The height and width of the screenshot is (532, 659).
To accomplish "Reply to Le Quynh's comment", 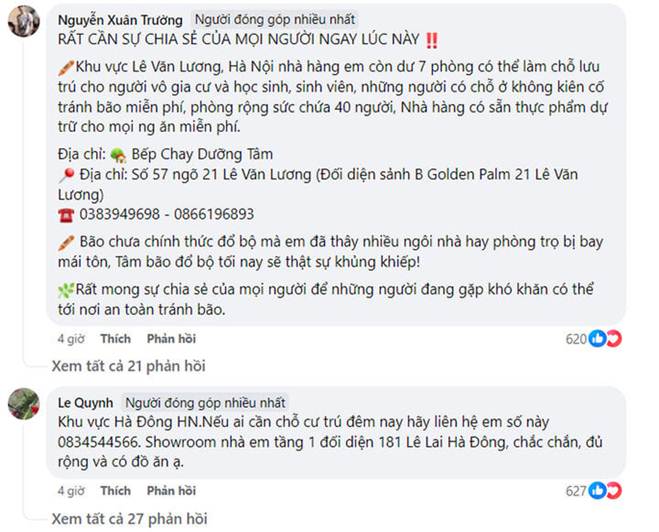I will click(x=170, y=491).
